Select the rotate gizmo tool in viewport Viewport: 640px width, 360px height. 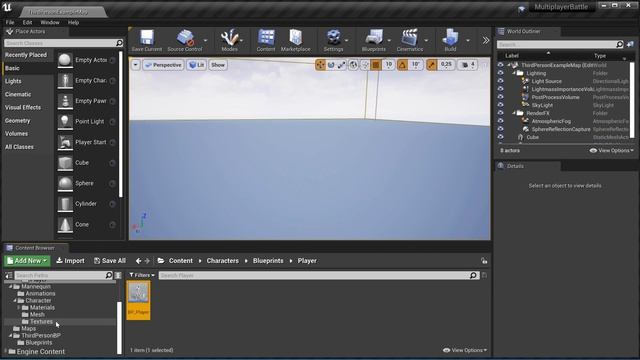pos(331,64)
